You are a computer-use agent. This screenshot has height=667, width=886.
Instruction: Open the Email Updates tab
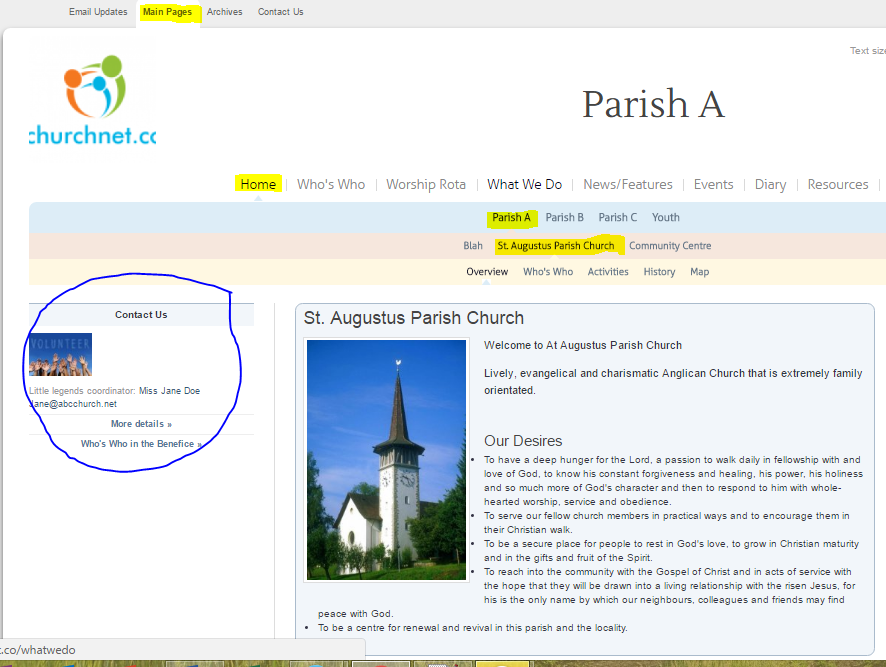[98, 12]
